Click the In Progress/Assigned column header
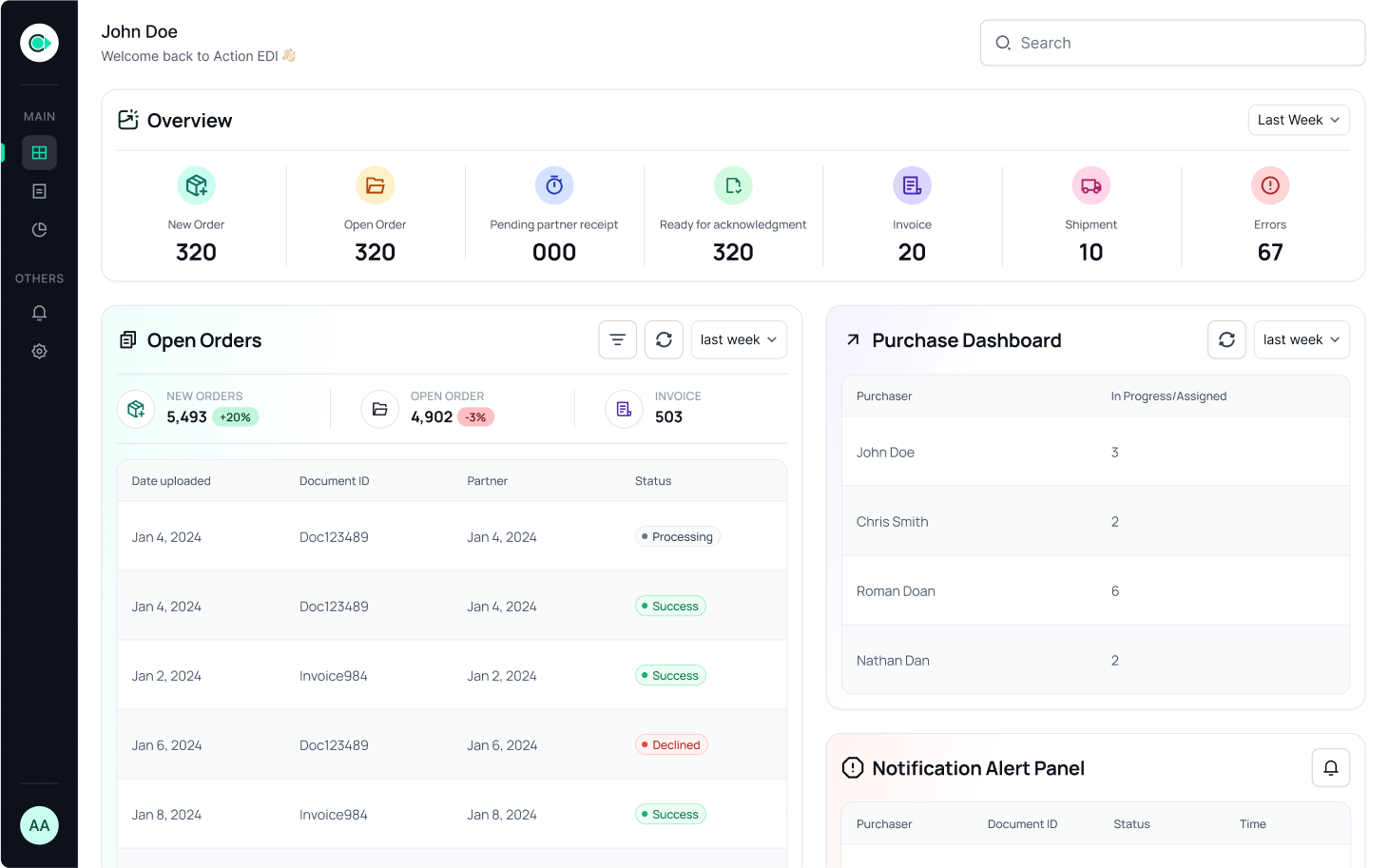The width and height of the screenshot is (1389, 868). click(x=1168, y=396)
